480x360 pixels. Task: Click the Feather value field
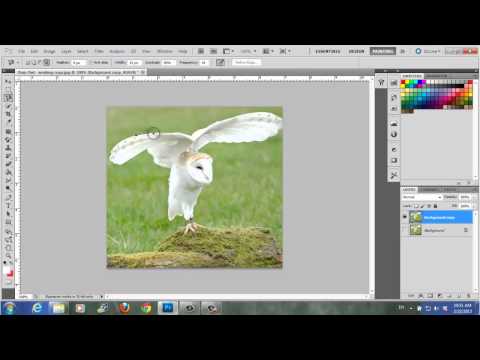(x=79, y=62)
